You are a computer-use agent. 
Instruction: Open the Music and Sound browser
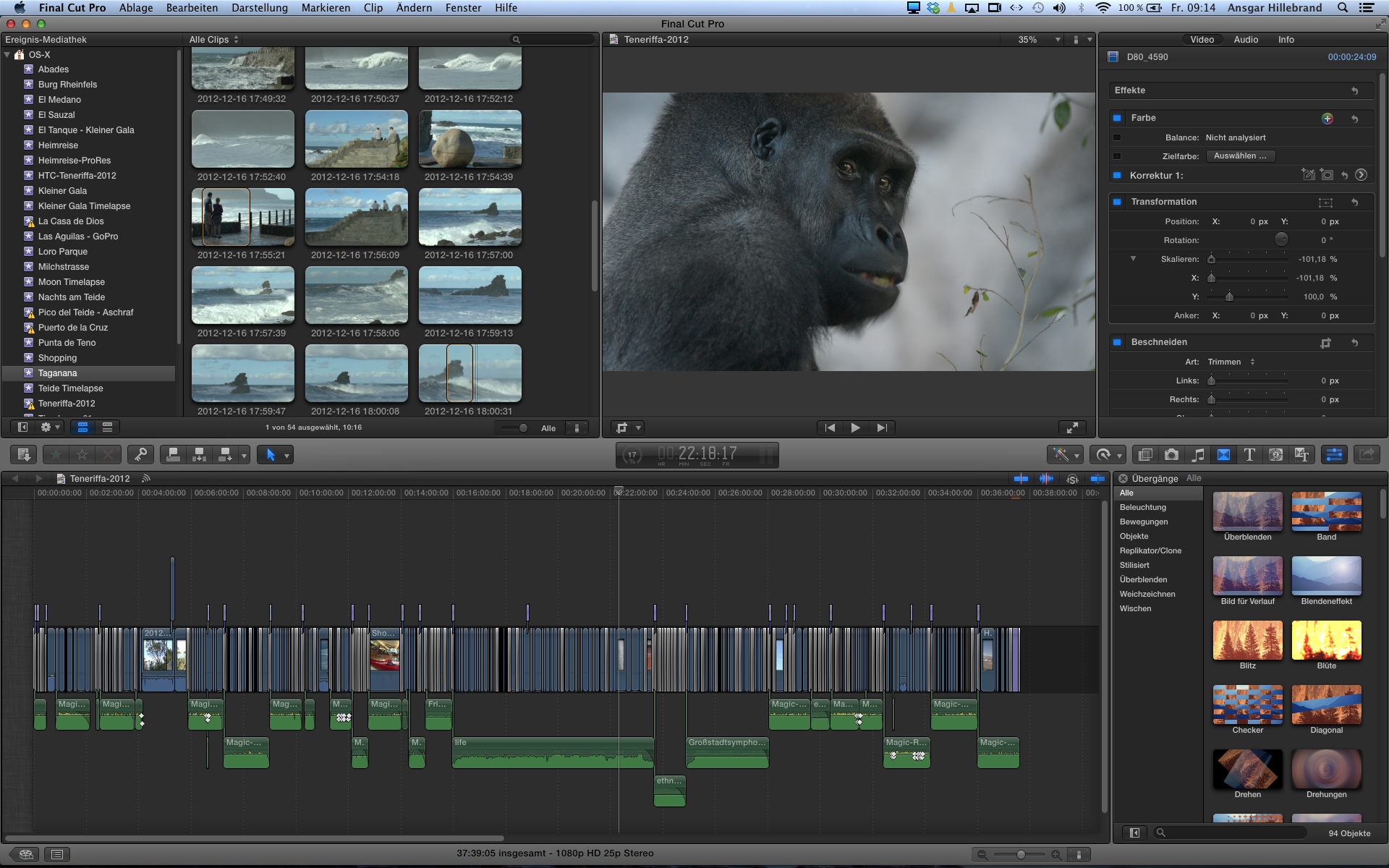pos(1197,455)
